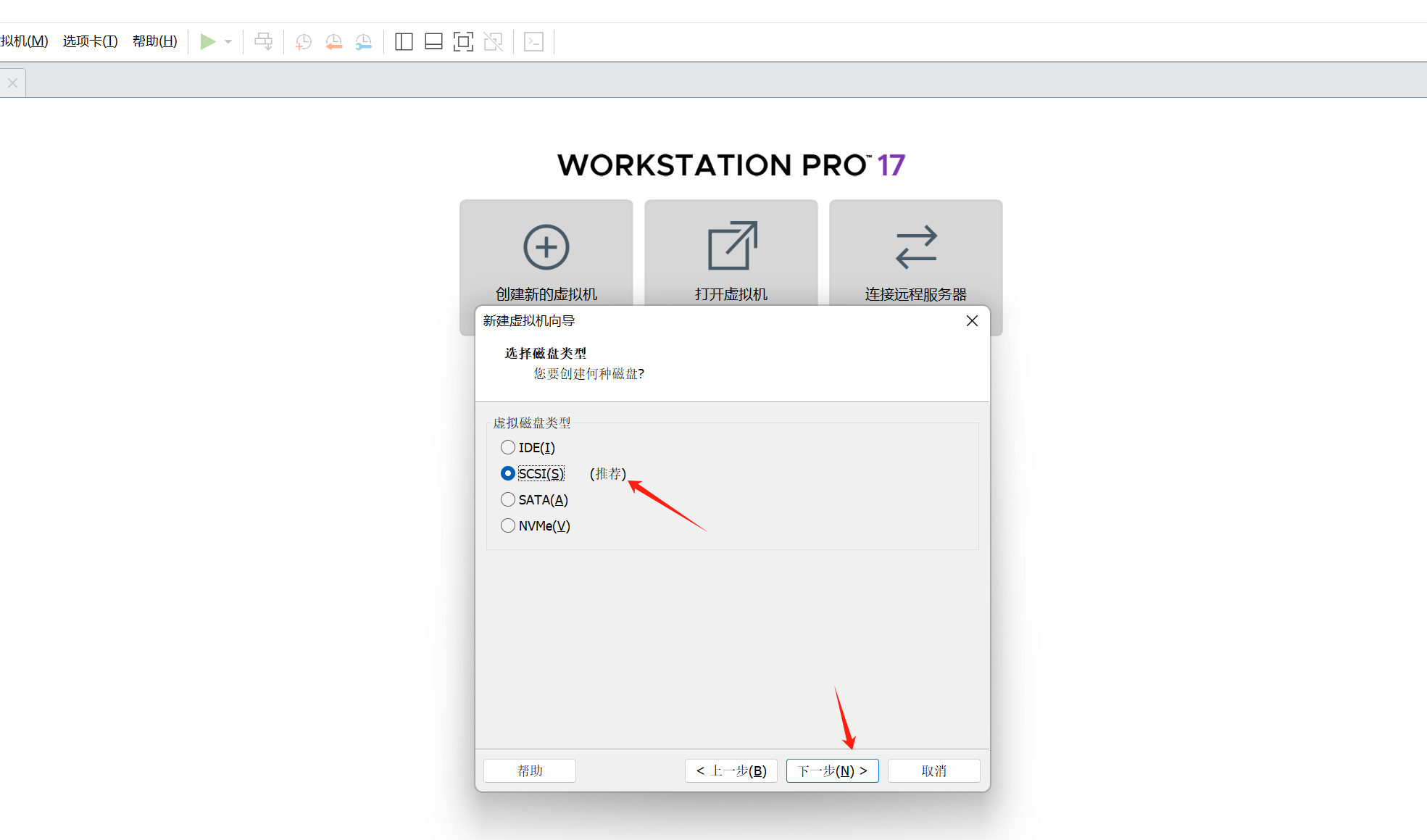Toggle the thumbnail bar layout icon

[x=433, y=42]
